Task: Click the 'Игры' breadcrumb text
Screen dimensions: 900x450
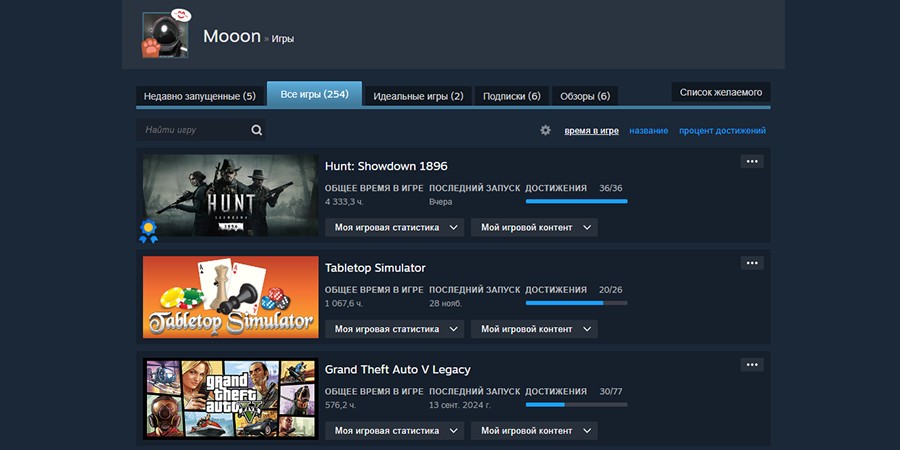Action: (x=282, y=39)
